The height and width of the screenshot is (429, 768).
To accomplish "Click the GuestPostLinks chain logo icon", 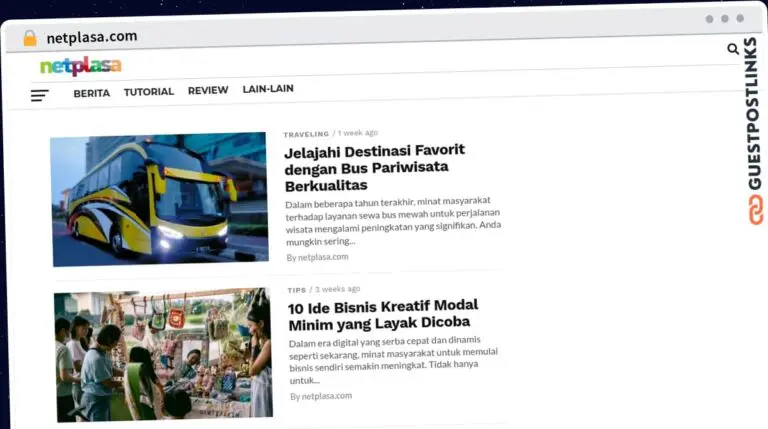I will point(754,210).
